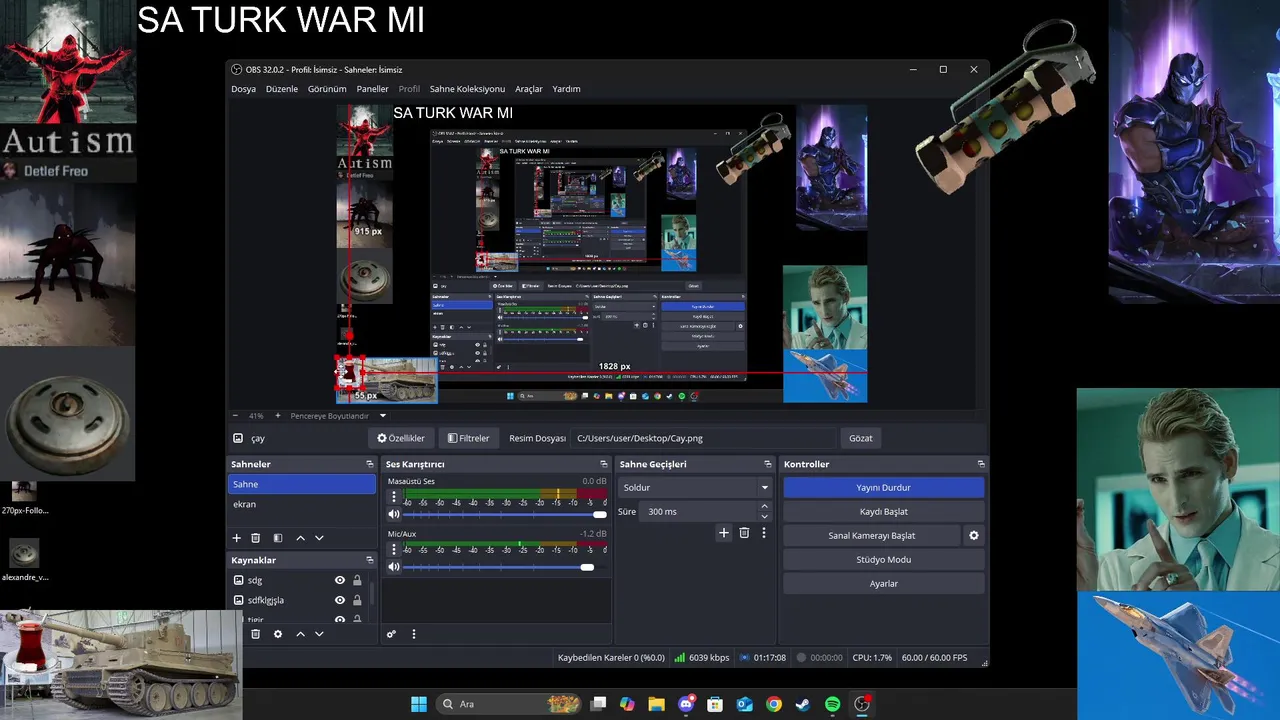The width and height of the screenshot is (1280, 720).
Task: Click Sanal Kamerayı Başlat button
Action: click(x=872, y=536)
